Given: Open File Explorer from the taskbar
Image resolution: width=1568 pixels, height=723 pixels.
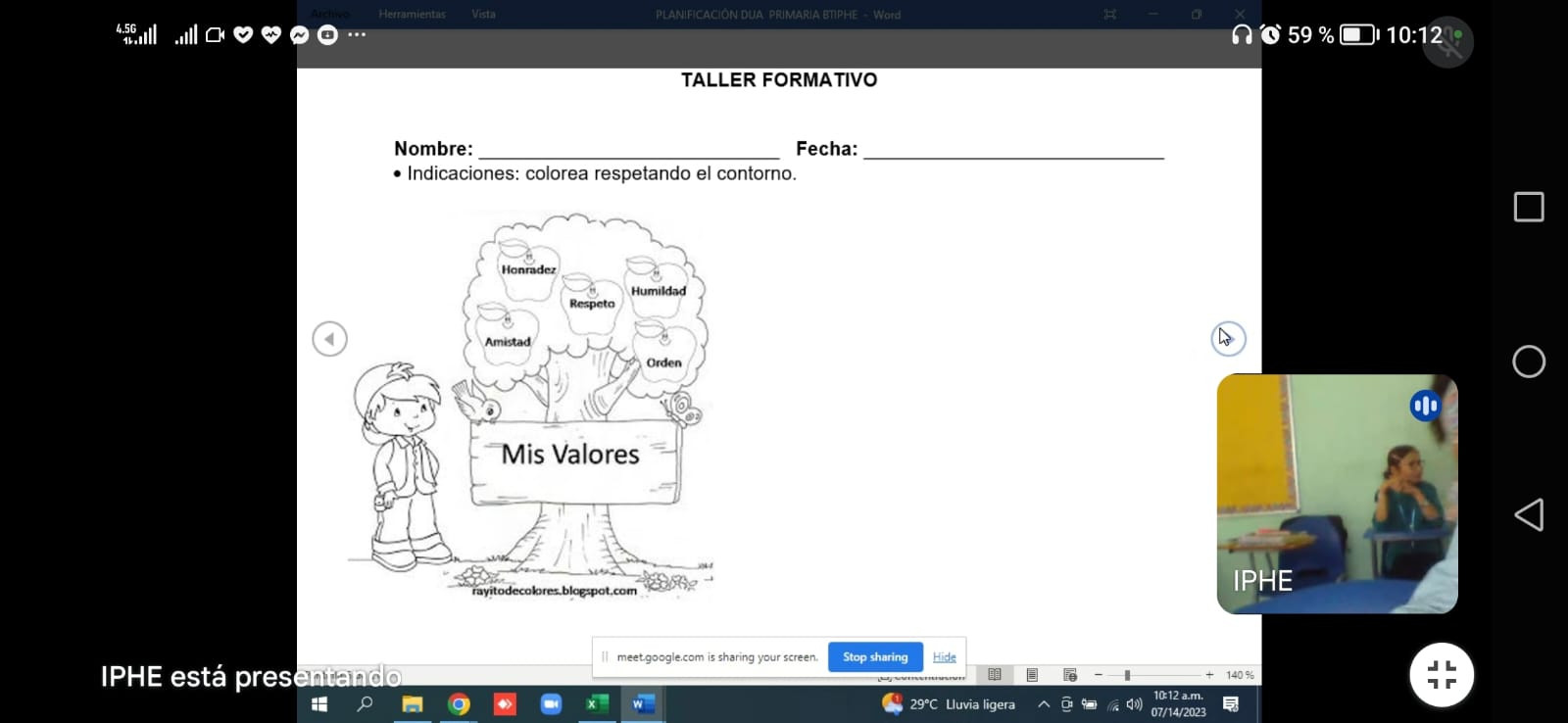Looking at the screenshot, I should (412, 704).
